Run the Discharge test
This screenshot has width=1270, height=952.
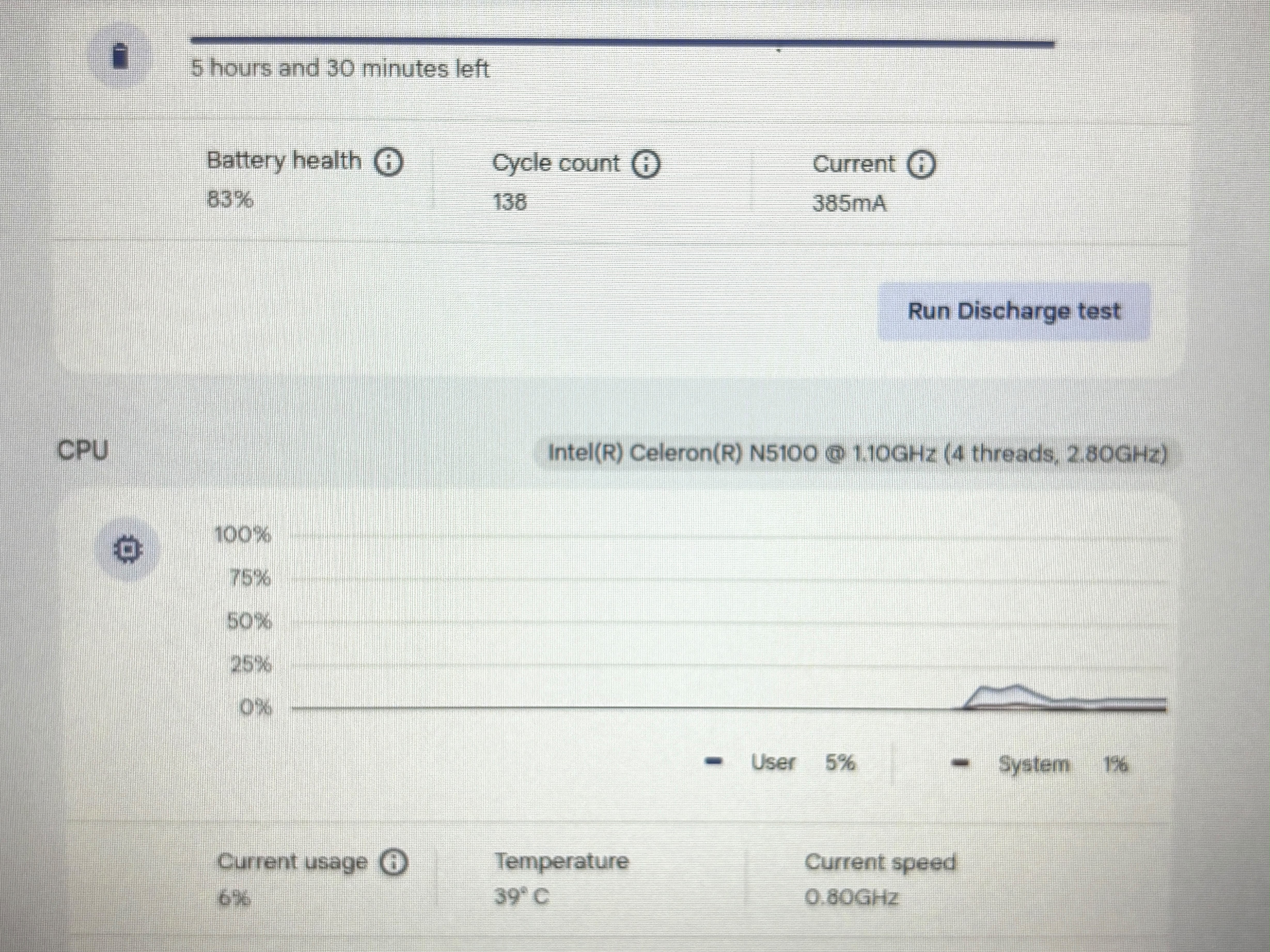1014,312
